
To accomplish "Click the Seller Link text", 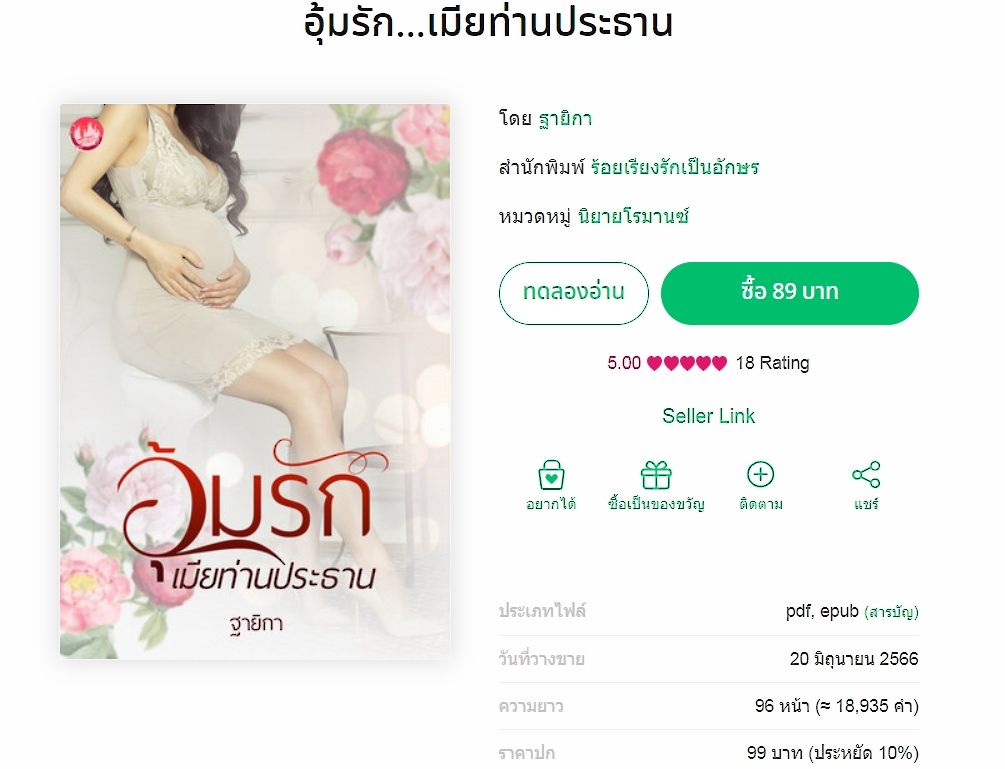I will tap(708, 416).
